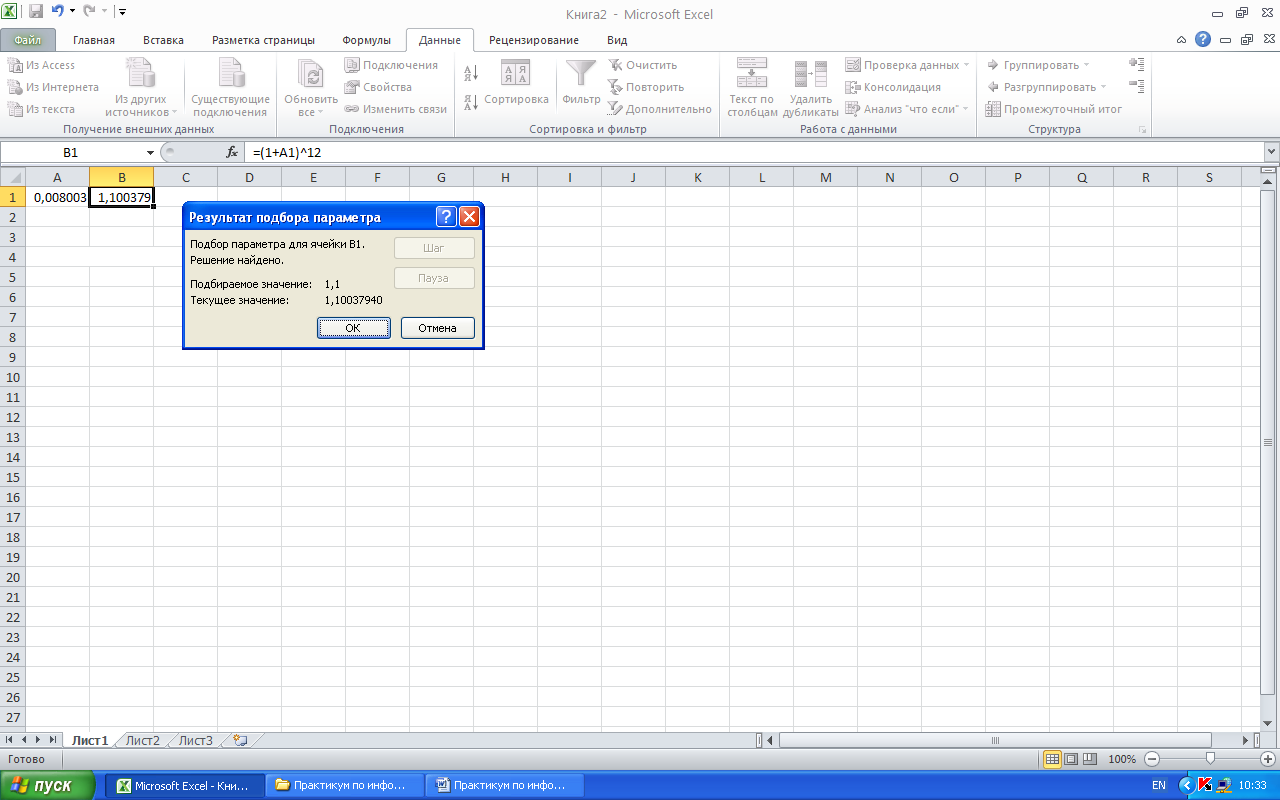Viewport: 1280px width, 800px height.
Task: Switch to Review (Рецензирование) tab
Action: click(534, 40)
